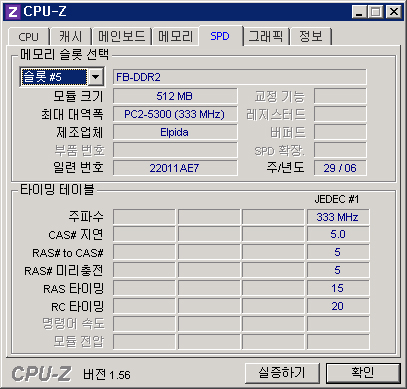The height and width of the screenshot is (389, 407).
Task: Click the RAS# 미리충전 value 5
Action: coord(338,270)
